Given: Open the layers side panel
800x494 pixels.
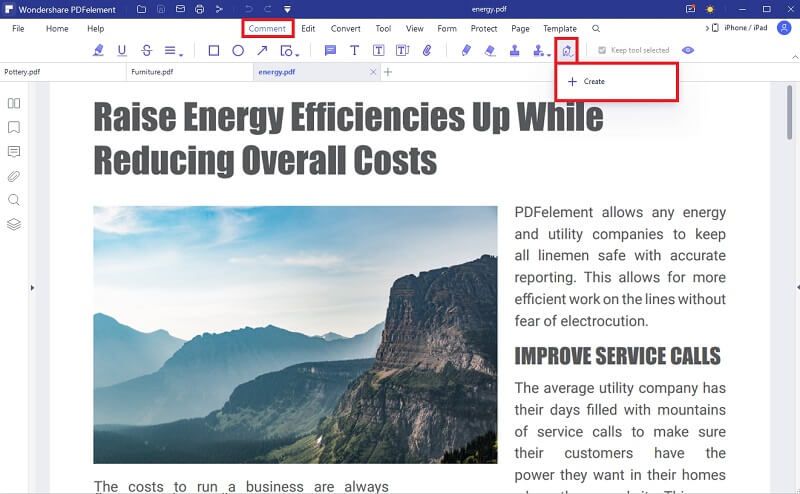Looking at the screenshot, I should tap(14, 225).
